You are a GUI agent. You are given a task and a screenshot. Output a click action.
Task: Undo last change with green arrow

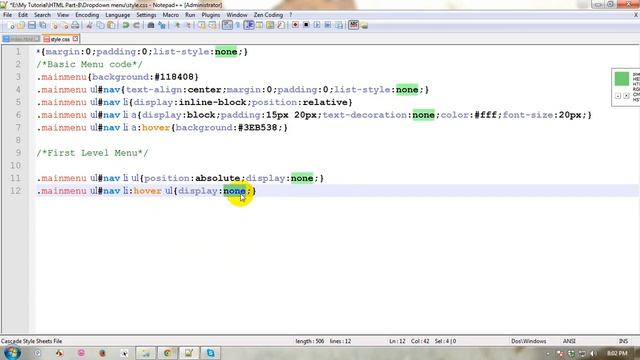point(126,25)
